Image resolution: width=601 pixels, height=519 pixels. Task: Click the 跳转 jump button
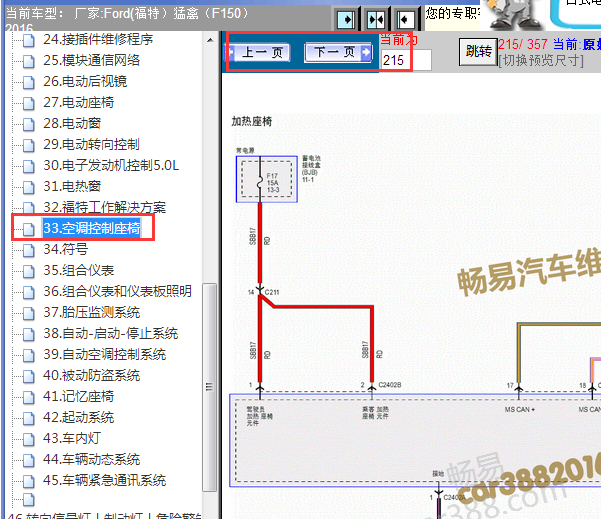(478, 51)
